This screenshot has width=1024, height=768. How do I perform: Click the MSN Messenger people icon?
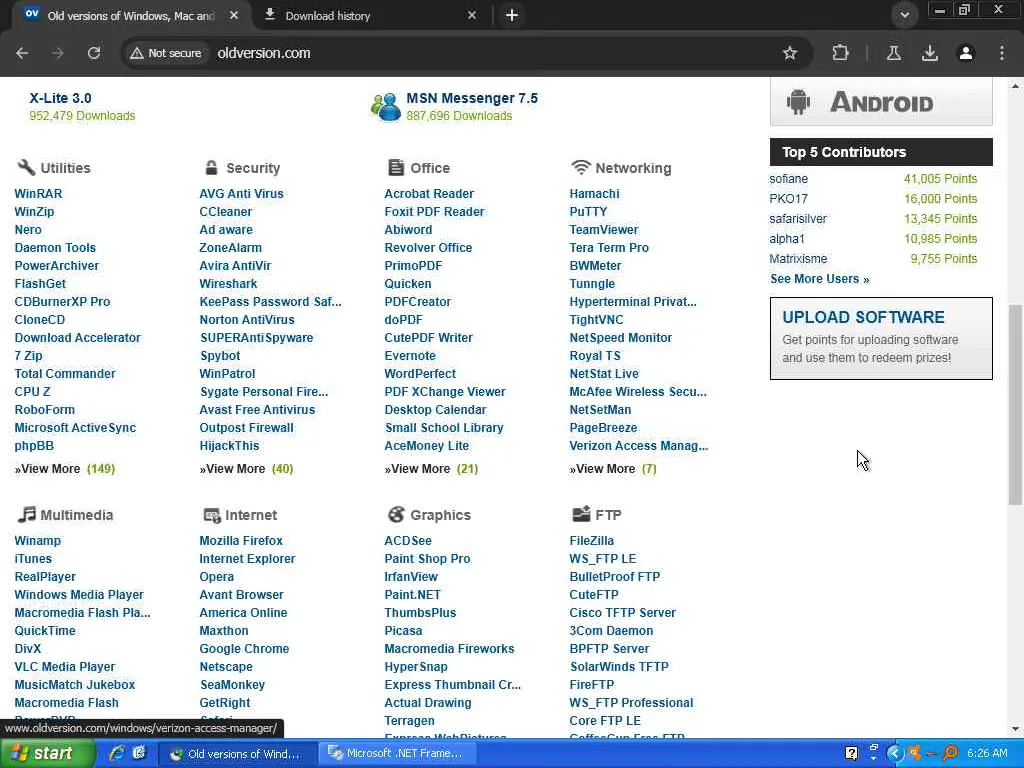386,106
